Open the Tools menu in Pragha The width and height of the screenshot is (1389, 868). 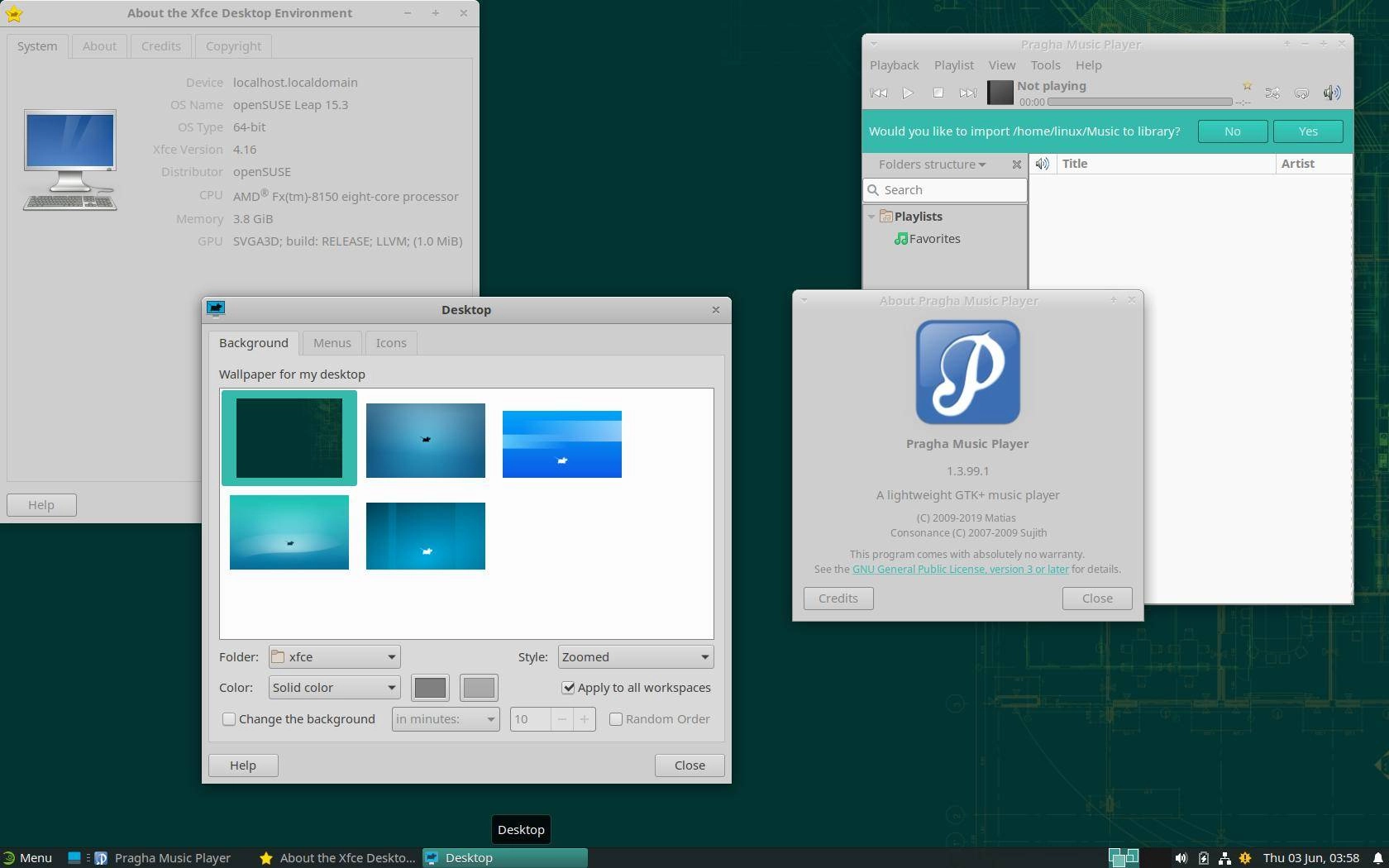tap(1045, 65)
